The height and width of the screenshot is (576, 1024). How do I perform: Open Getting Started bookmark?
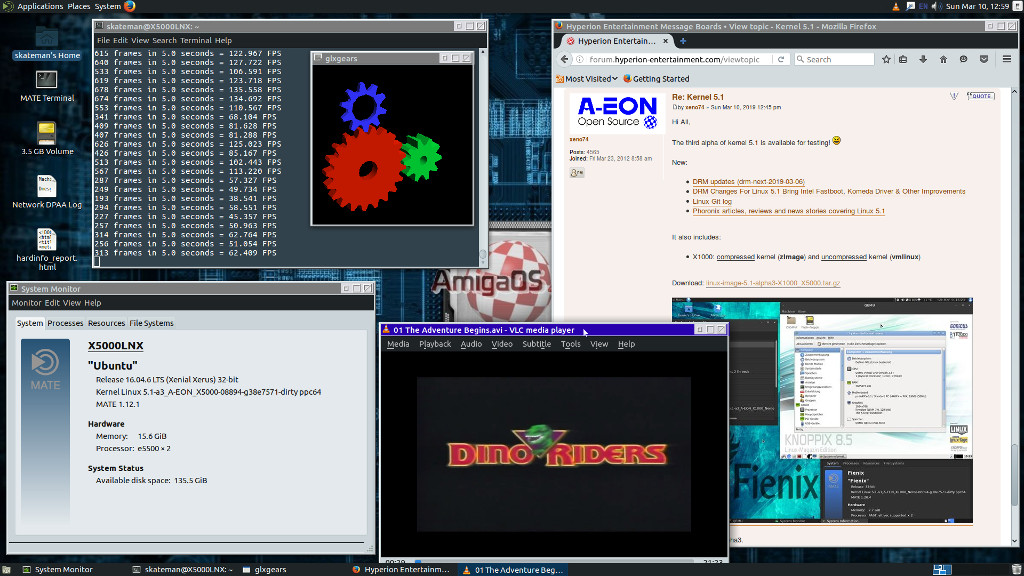(x=656, y=78)
